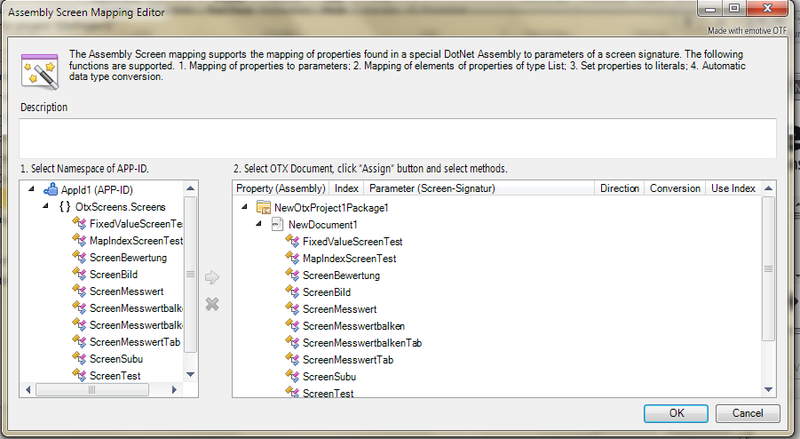Select the AppId1 (APP-ID) node icon

(x=50, y=189)
